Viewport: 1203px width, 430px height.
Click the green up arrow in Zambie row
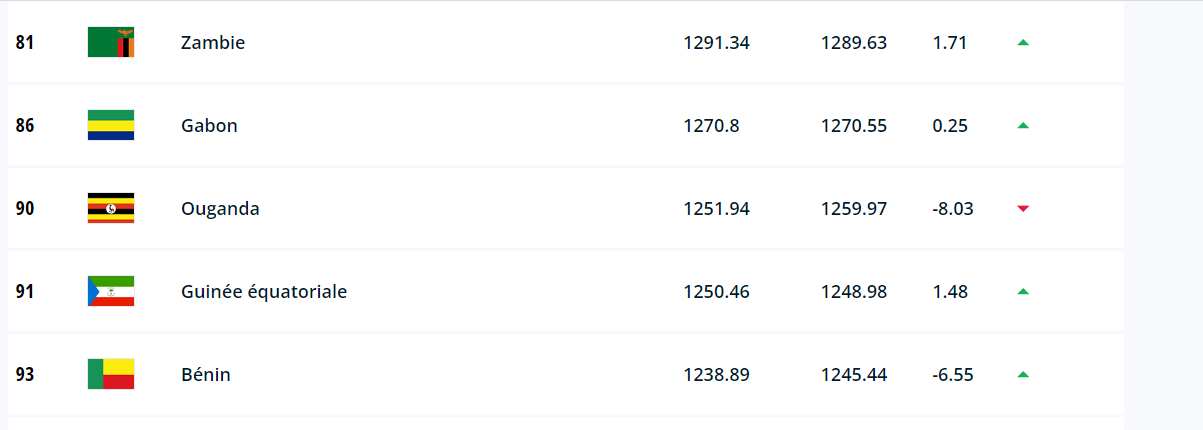pyautogui.click(x=1023, y=43)
